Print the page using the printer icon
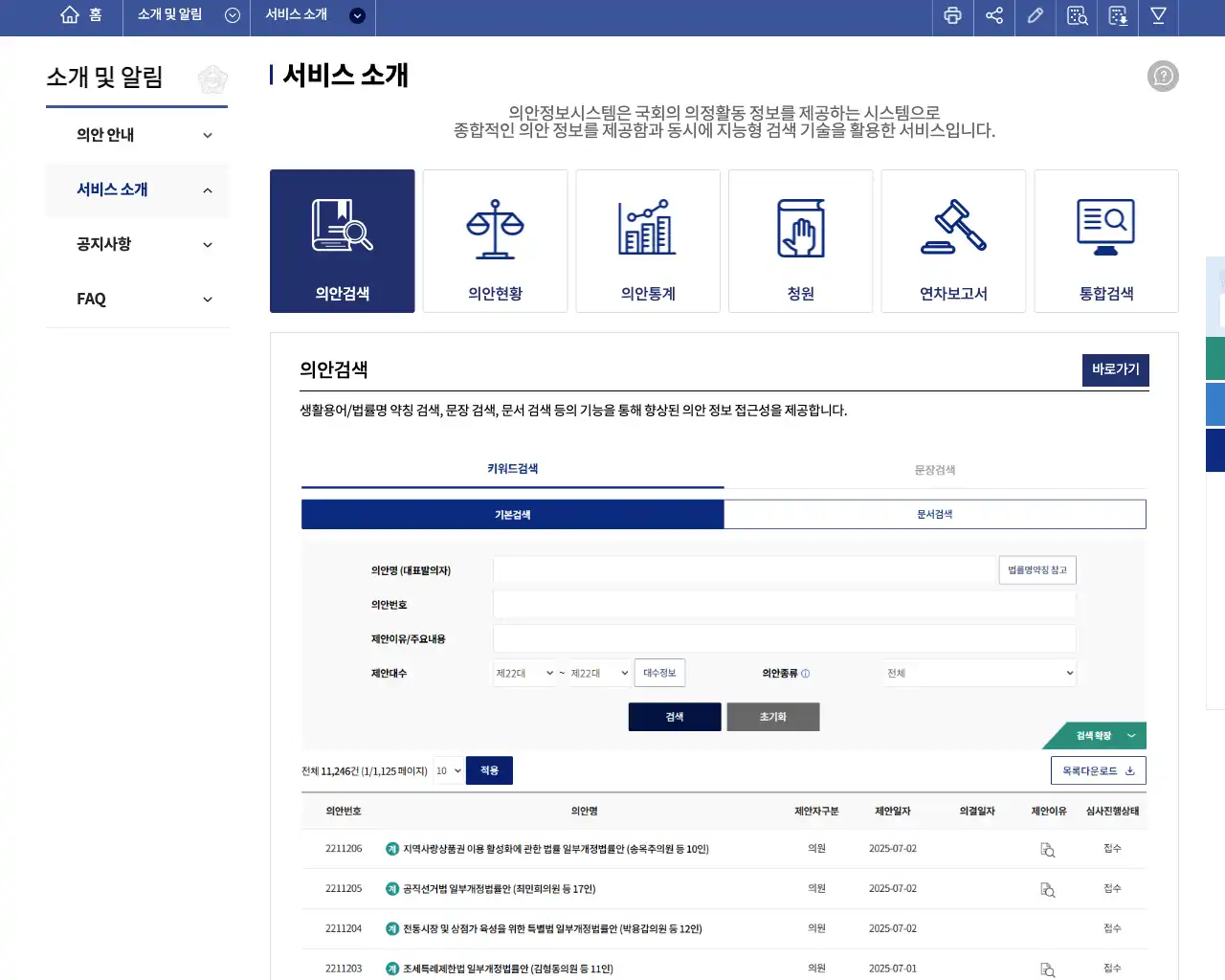Screen dimensions: 1225x980 (x=952, y=15)
